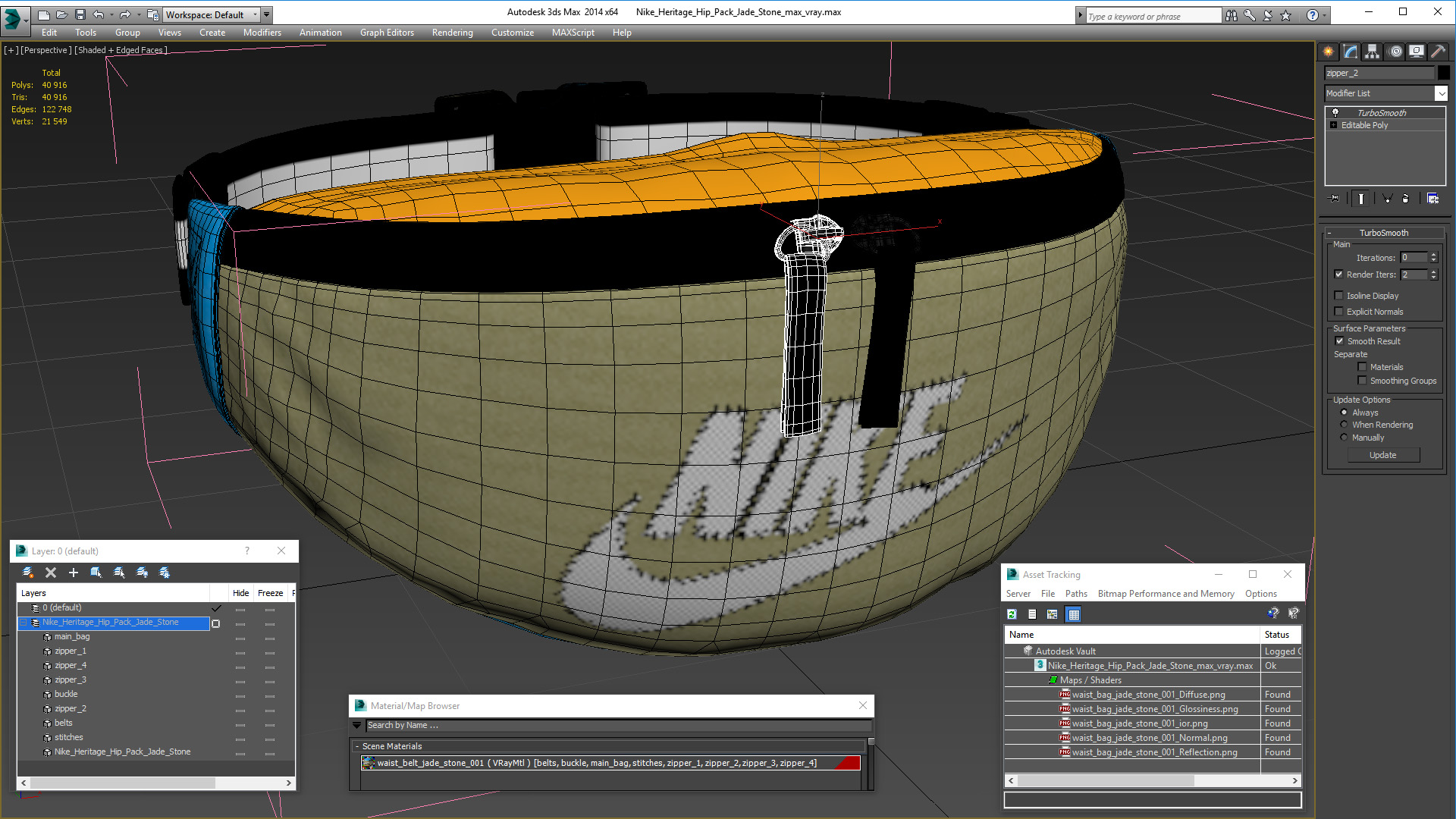The width and height of the screenshot is (1456, 819).
Task: Redo the action with the forward arrow icon
Action: tap(125, 14)
